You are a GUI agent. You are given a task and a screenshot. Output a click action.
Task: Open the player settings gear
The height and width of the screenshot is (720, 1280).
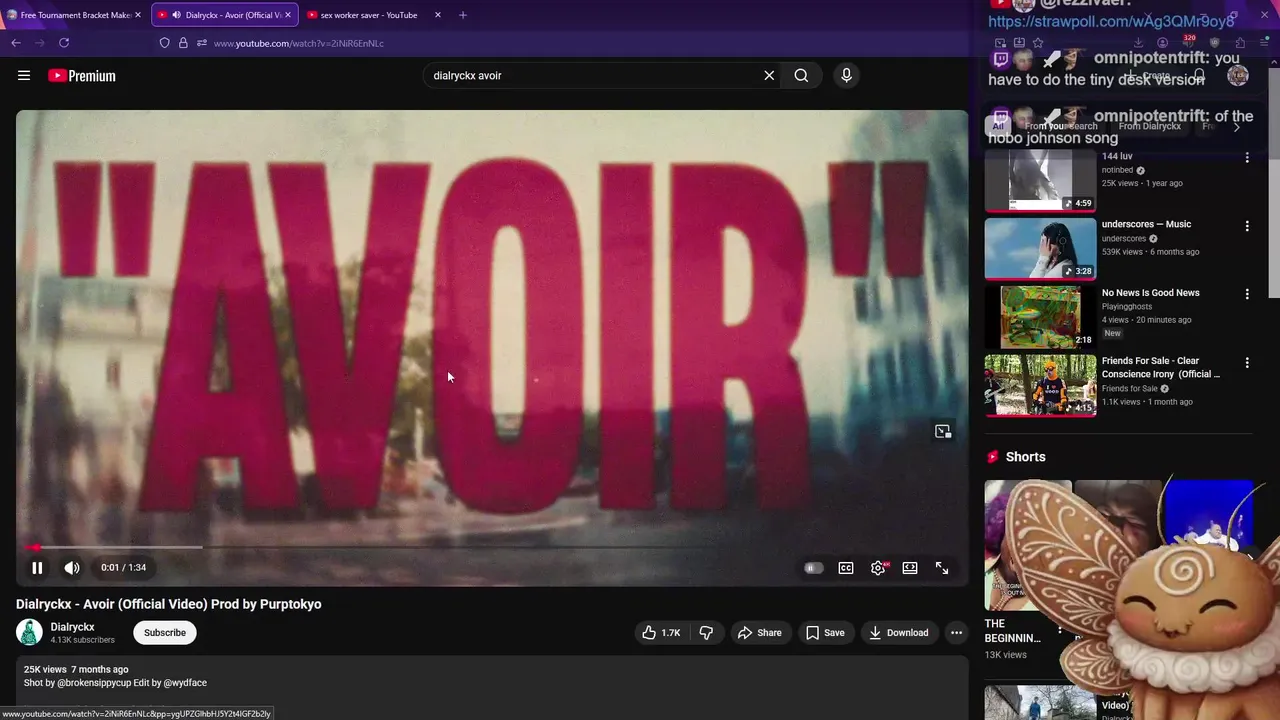click(x=878, y=568)
